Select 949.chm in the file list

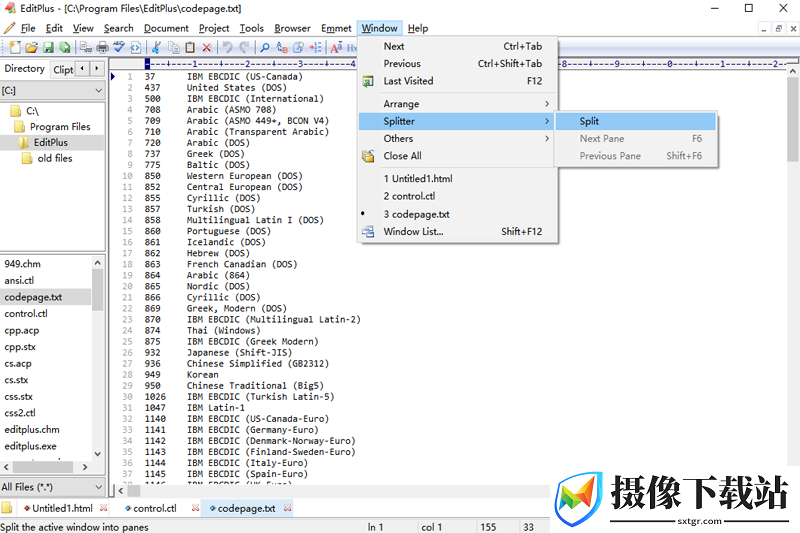[22, 264]
